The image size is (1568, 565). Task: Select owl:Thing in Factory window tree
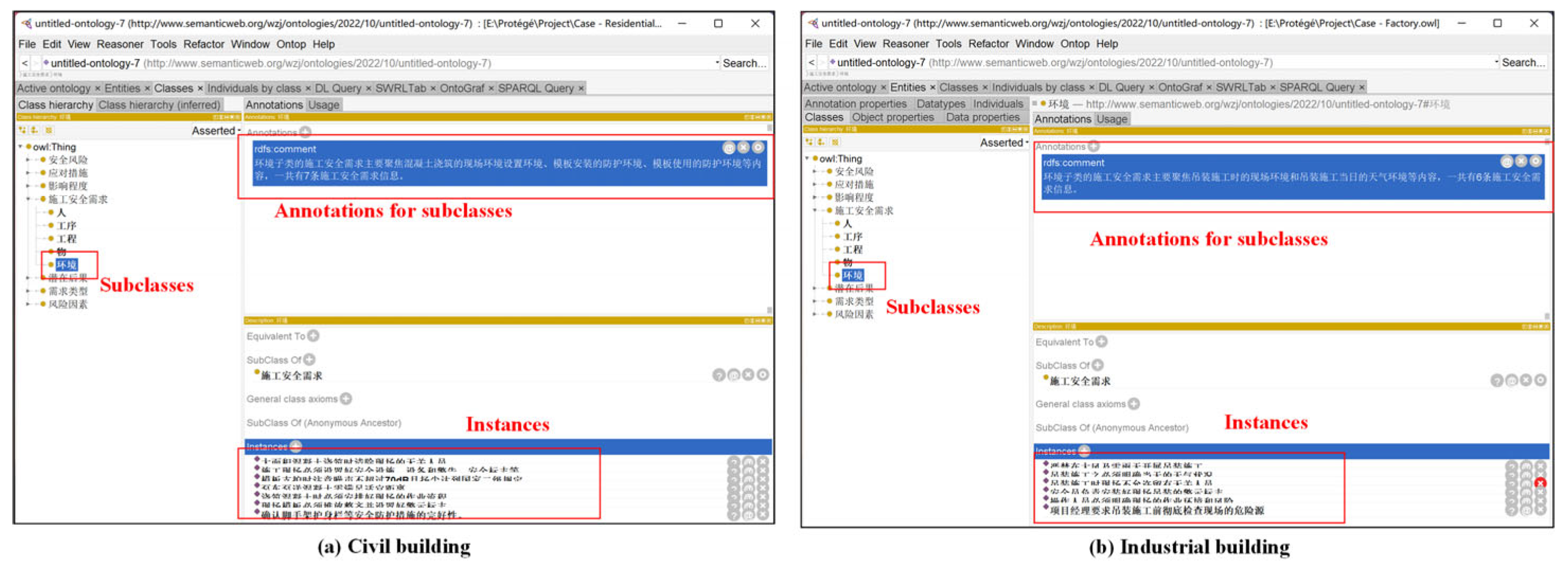[840, 159]
